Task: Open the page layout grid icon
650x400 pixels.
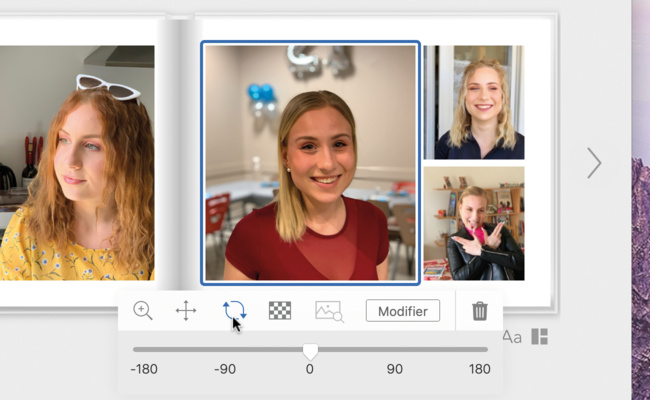Action: (x=540, y=337)
